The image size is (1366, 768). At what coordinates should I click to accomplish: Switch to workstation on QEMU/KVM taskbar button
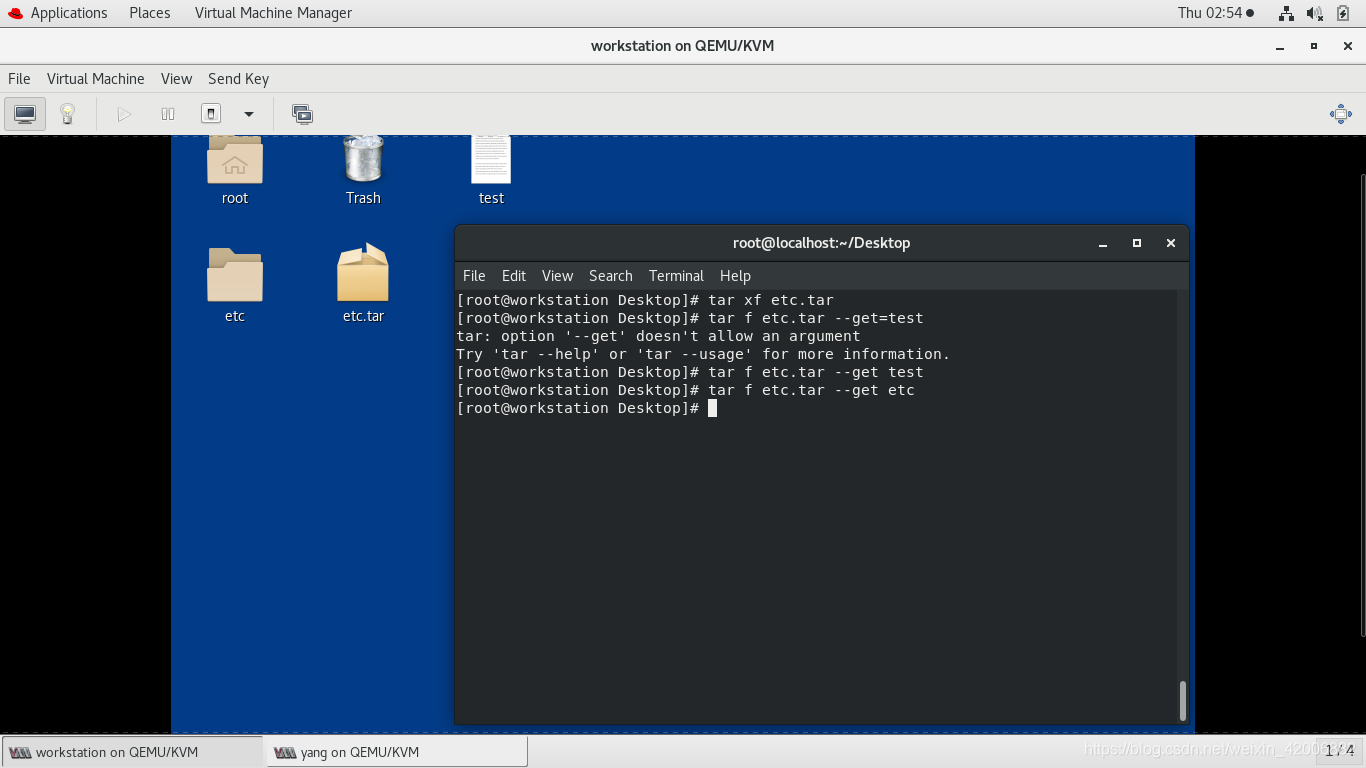point(133,752)
